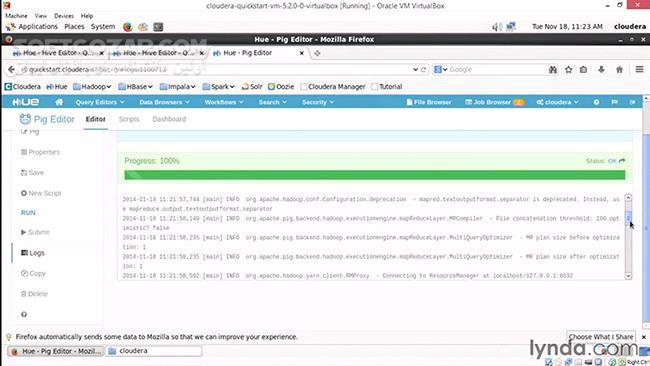650x366 pixels.
Task: Open the bookmarks list icon in Firefox toolbar
Action: [583, 70]
